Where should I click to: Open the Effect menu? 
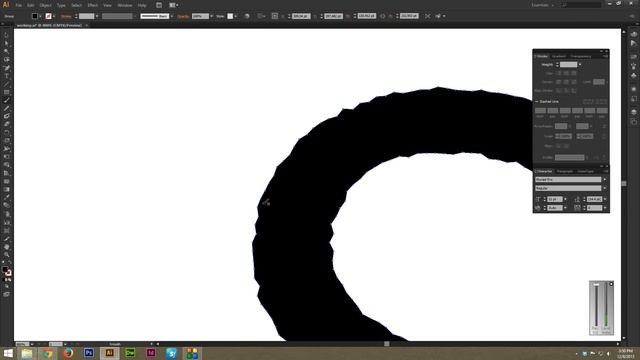point(93,5)
